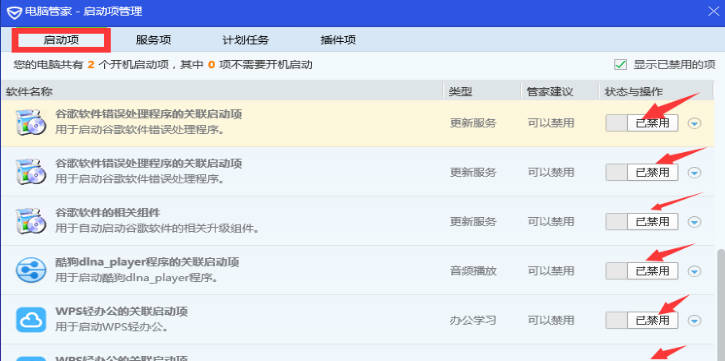Enable the 酷狗dlna_player startup switch
This screenshot has width=725, height=361.
[x=642, y=271]
